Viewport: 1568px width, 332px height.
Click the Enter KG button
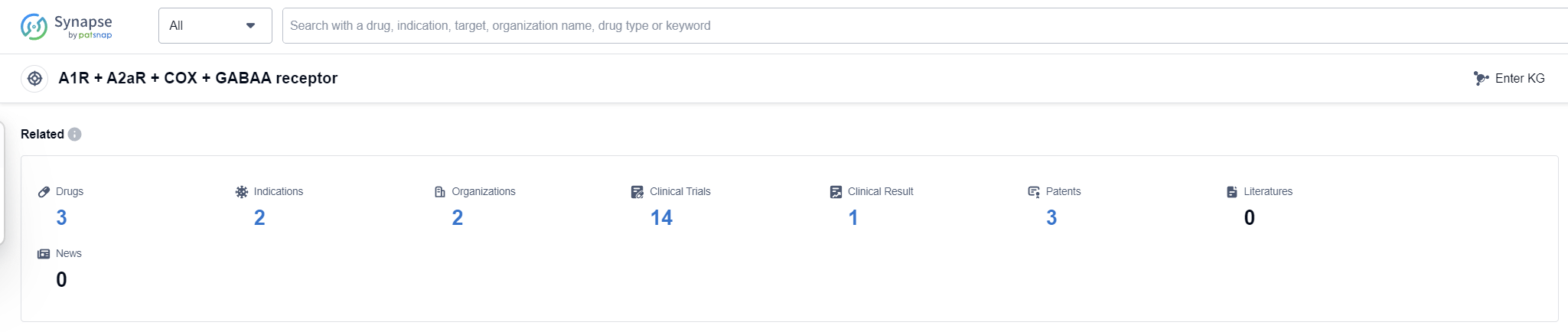(1519, 78)
